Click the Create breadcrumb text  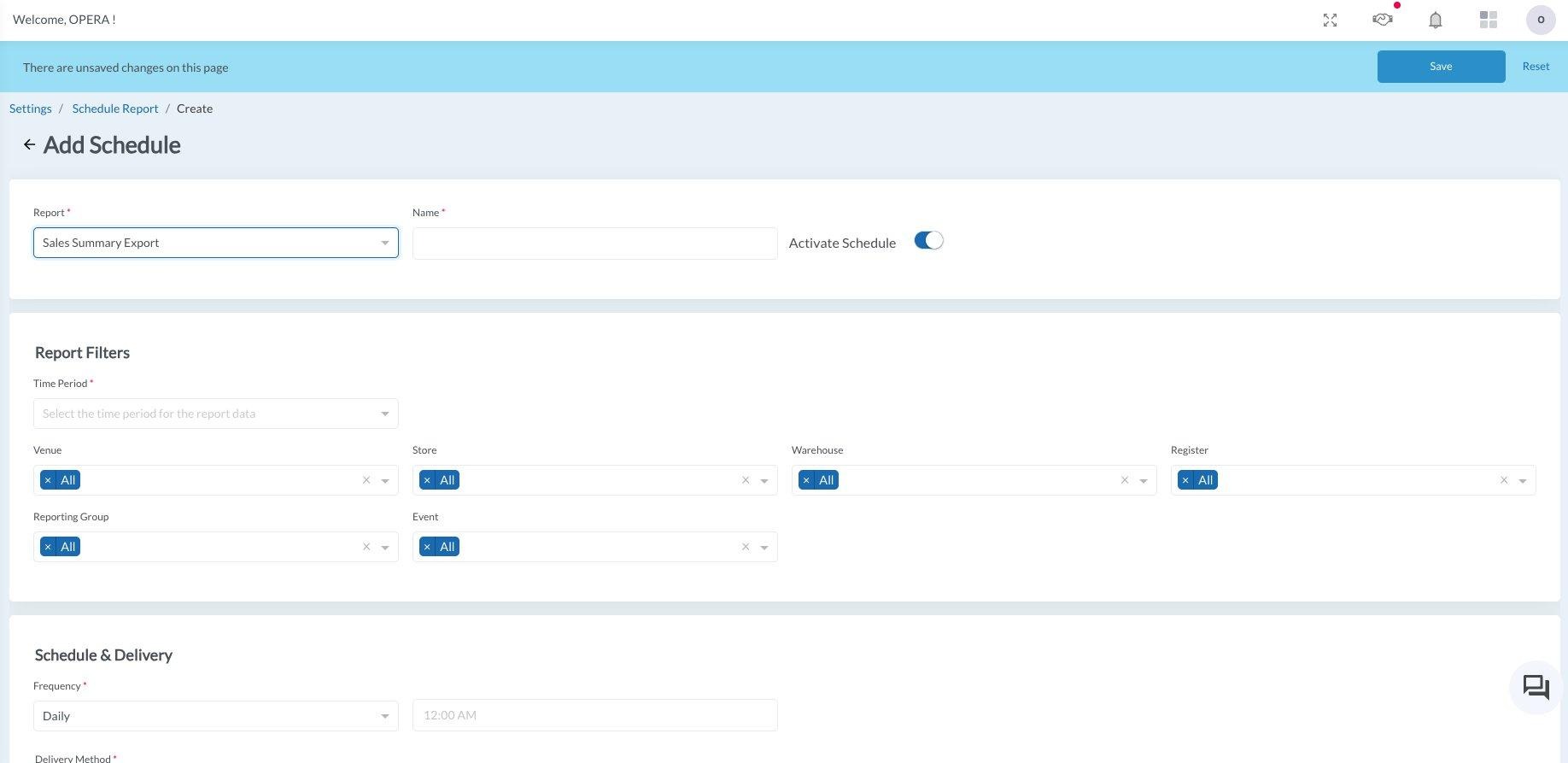tap(195, 109)
